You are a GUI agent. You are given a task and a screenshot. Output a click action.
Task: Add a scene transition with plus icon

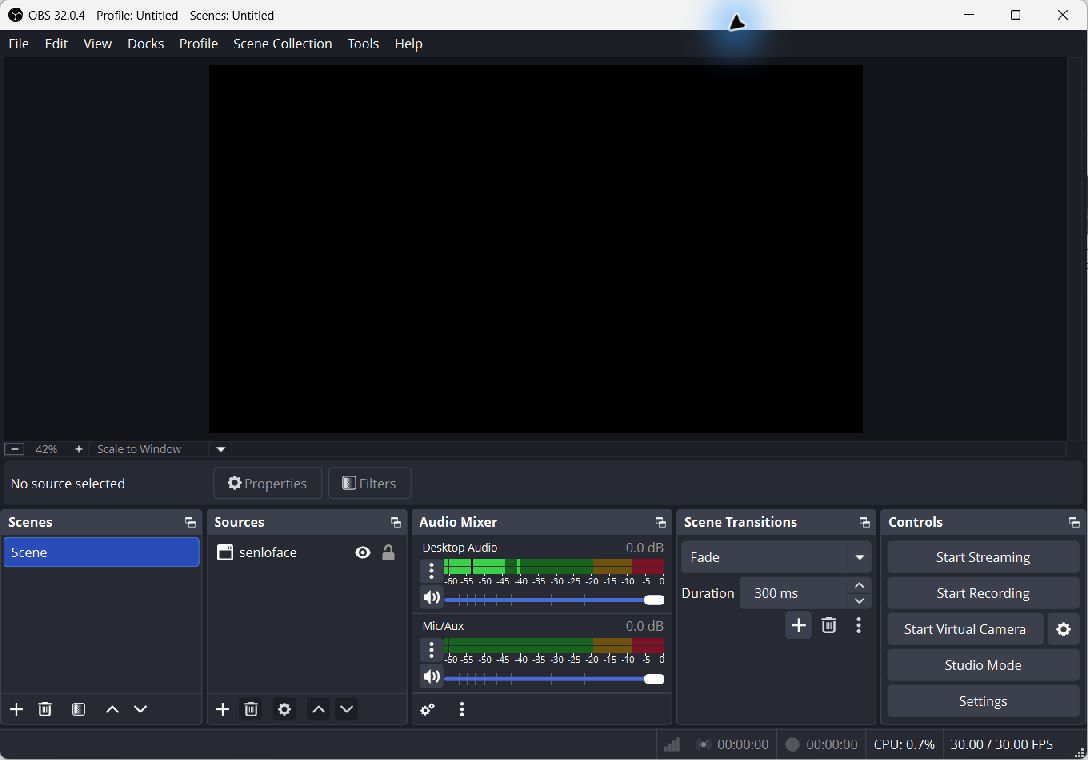pos(799,625)
